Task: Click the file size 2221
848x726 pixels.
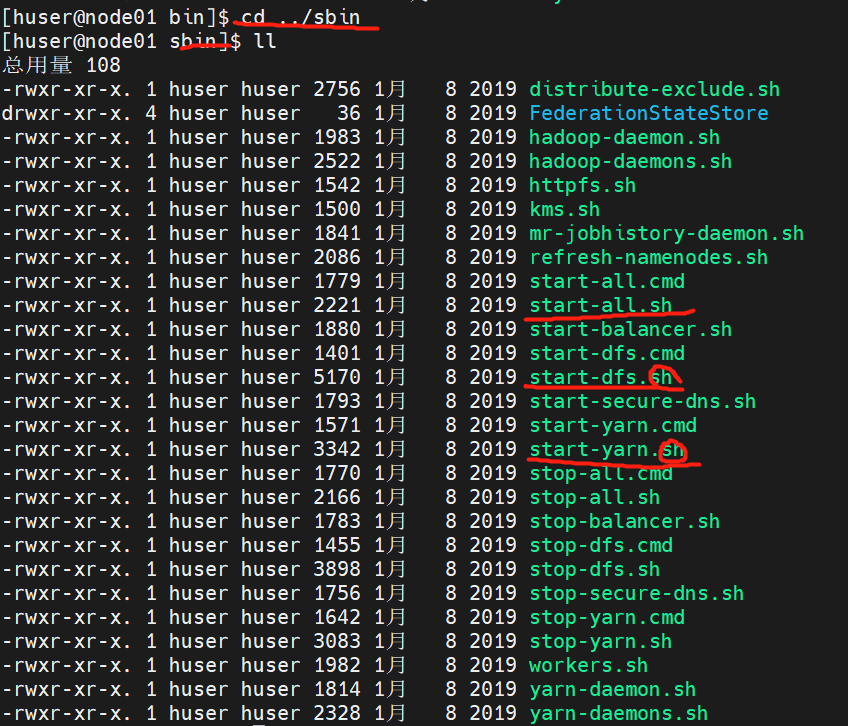Action: (337, 305)
